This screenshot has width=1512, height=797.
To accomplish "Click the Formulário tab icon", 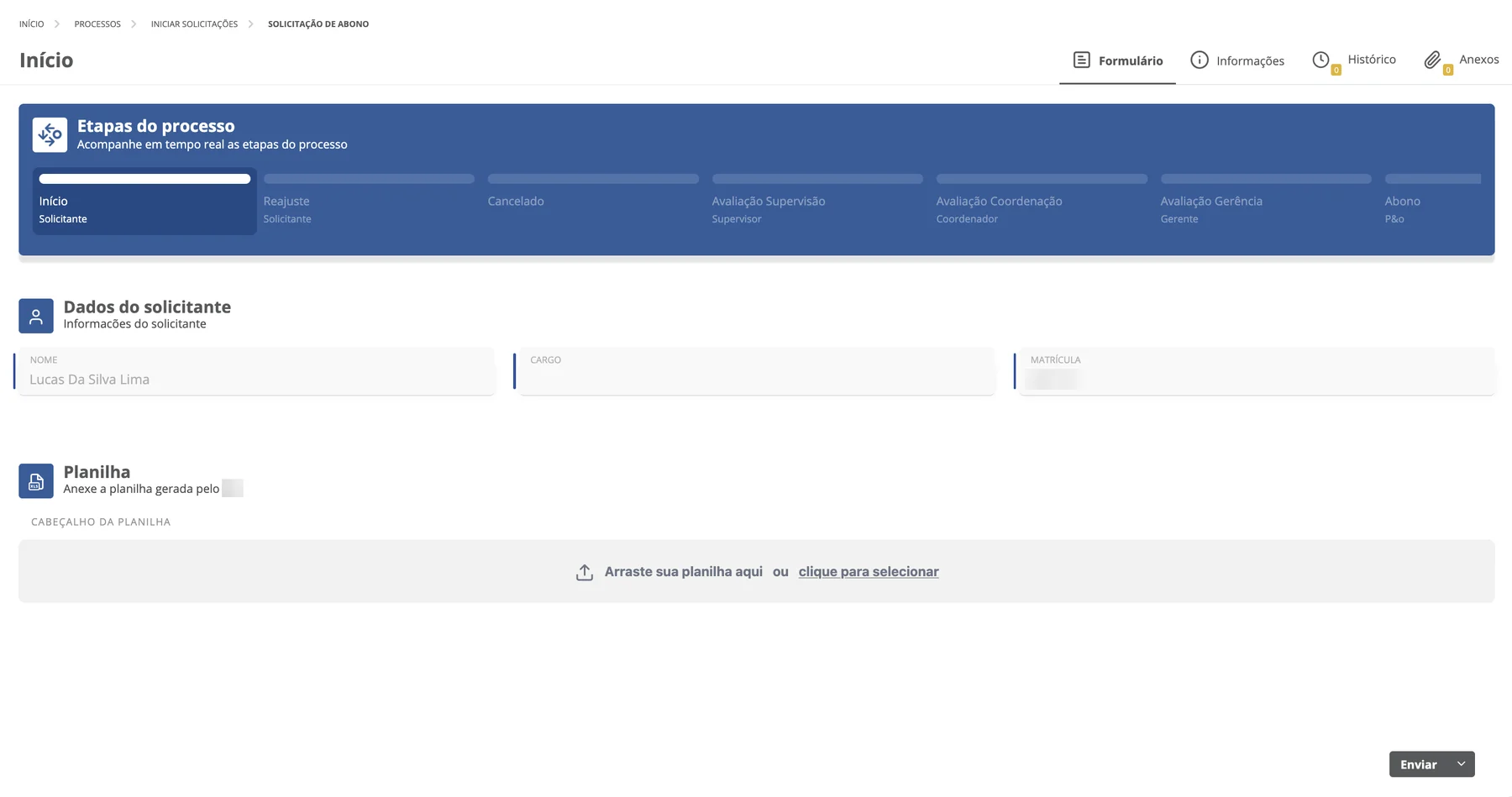I will (x=1082, y=60).
